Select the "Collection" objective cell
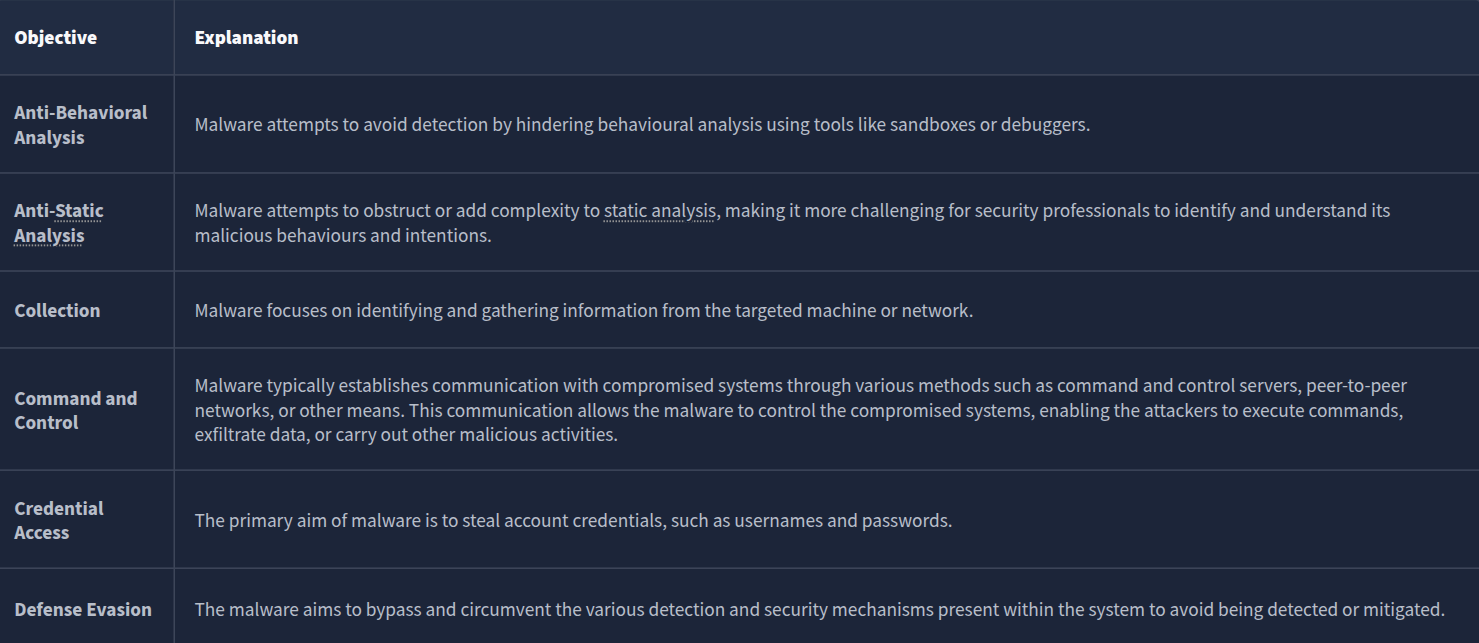This screenshot has width=1479, height=643. [57, 311]
